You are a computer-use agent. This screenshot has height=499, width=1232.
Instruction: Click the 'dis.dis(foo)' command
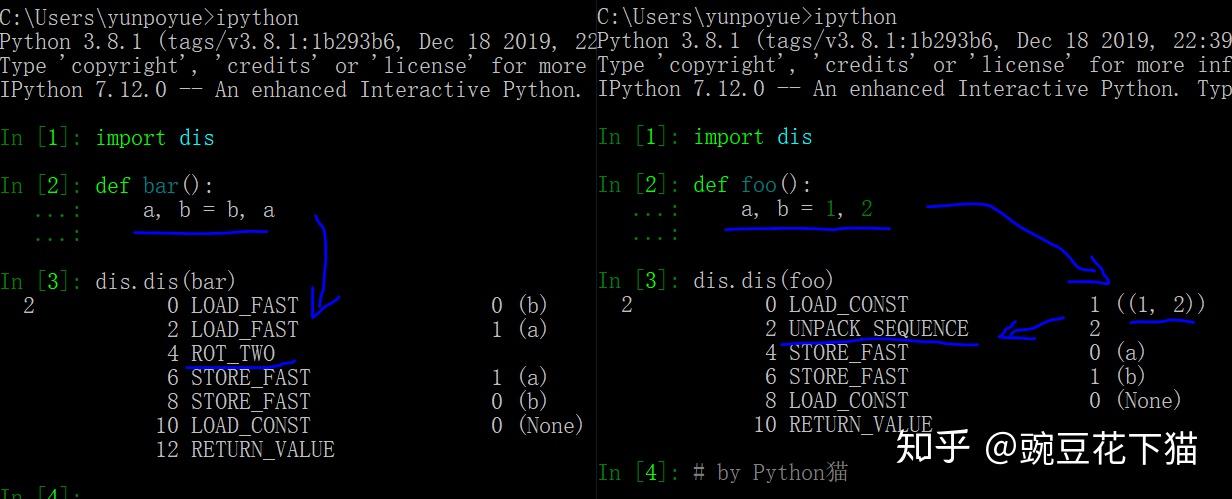click(x=764, y=282)
